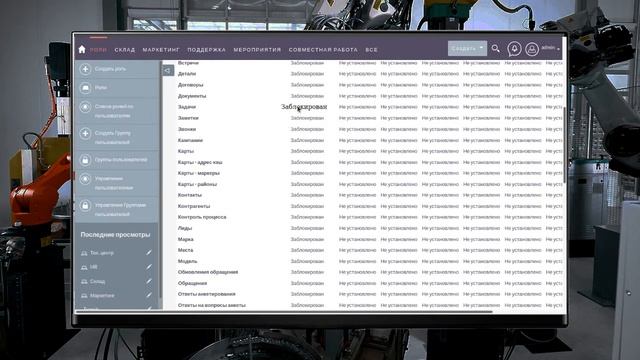Edit the HR recent item pencil

(x=149, y=267)
